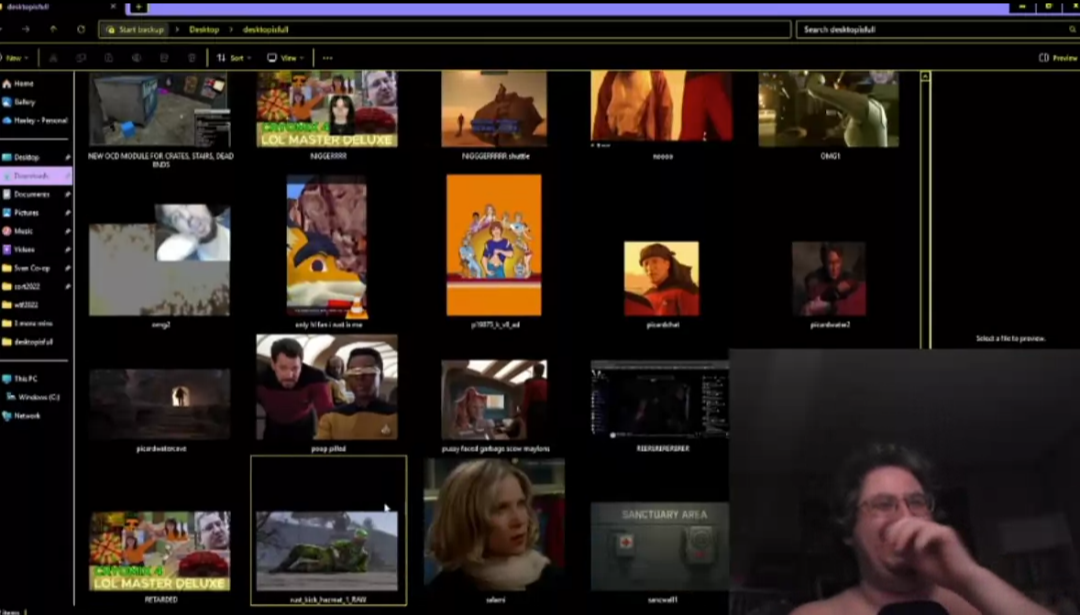Click the Cut toolbar icon
This screenshot has width=1080, height=615.
click(53, 58)
